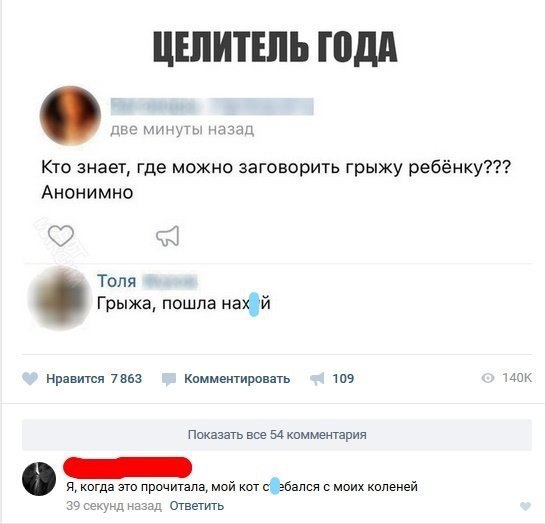Open the dark avatar of last commenter
This screenshot has width=545, height=524.
pyautogui.click(x=39, y=479)
